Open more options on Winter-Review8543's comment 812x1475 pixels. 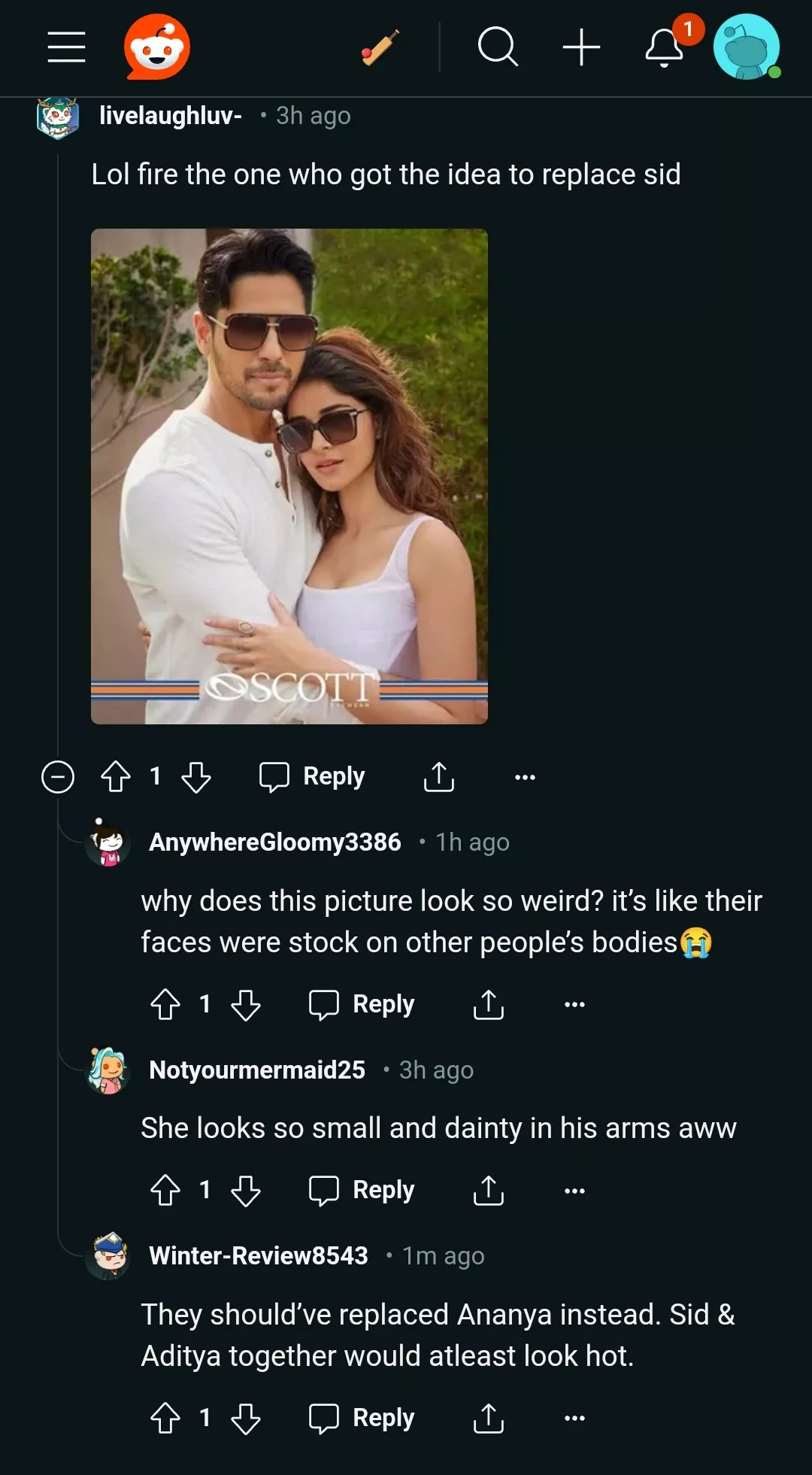574,1418
